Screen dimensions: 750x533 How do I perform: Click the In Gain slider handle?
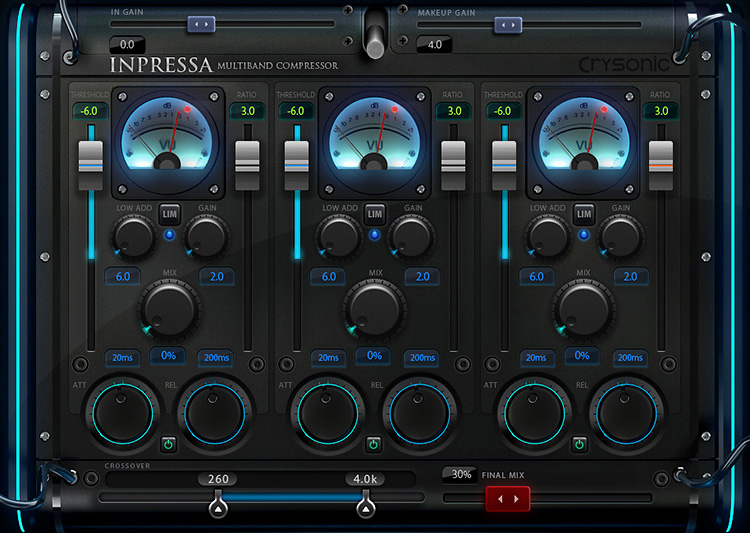(x=201, y=24)
